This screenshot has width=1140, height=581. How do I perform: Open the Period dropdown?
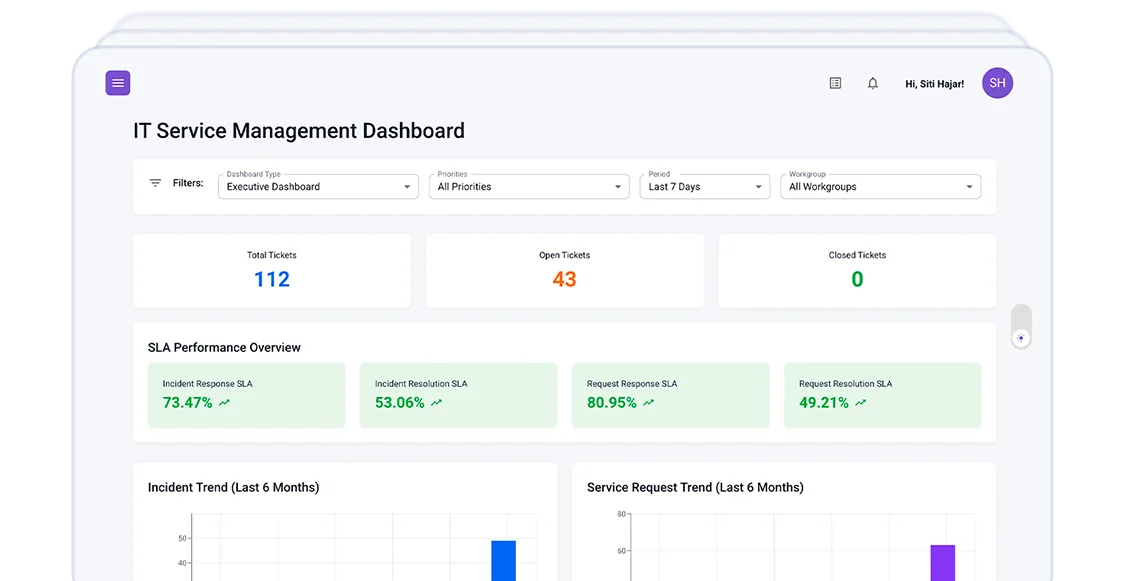tap(705, 187)
